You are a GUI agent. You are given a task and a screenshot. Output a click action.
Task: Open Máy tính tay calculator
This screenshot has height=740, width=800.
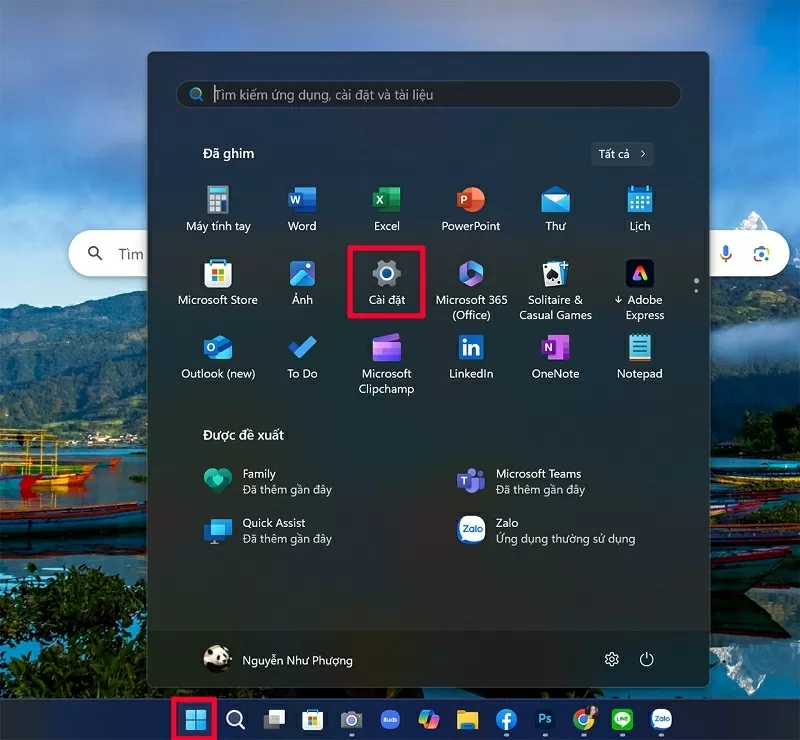(x=218, y=208)
